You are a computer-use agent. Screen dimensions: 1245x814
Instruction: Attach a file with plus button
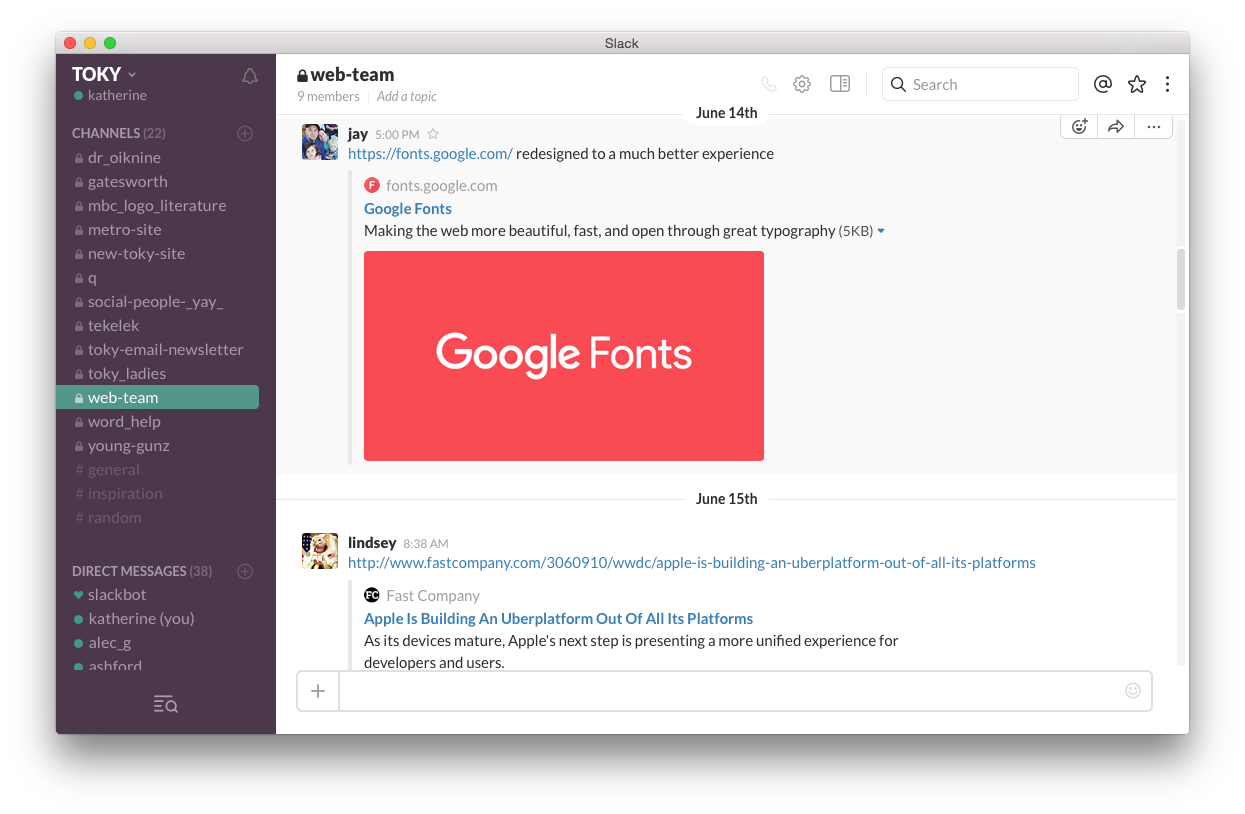coord(318,690)
